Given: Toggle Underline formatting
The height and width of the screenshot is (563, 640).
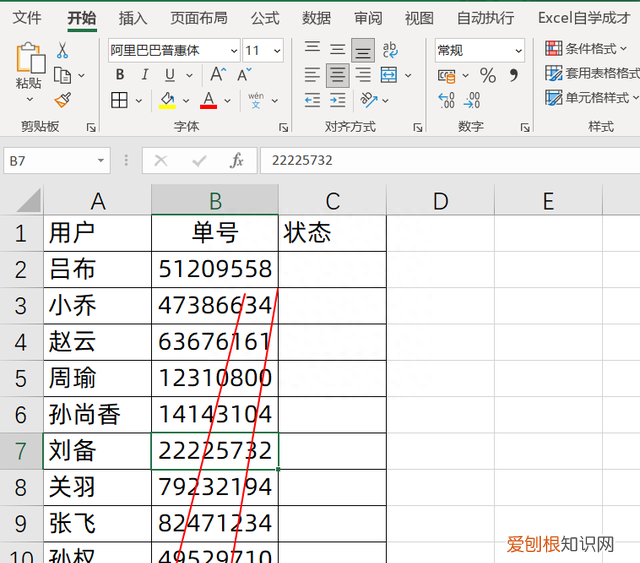Looking at the screenshot, I should pyautogui.click(x=170, y=75).
